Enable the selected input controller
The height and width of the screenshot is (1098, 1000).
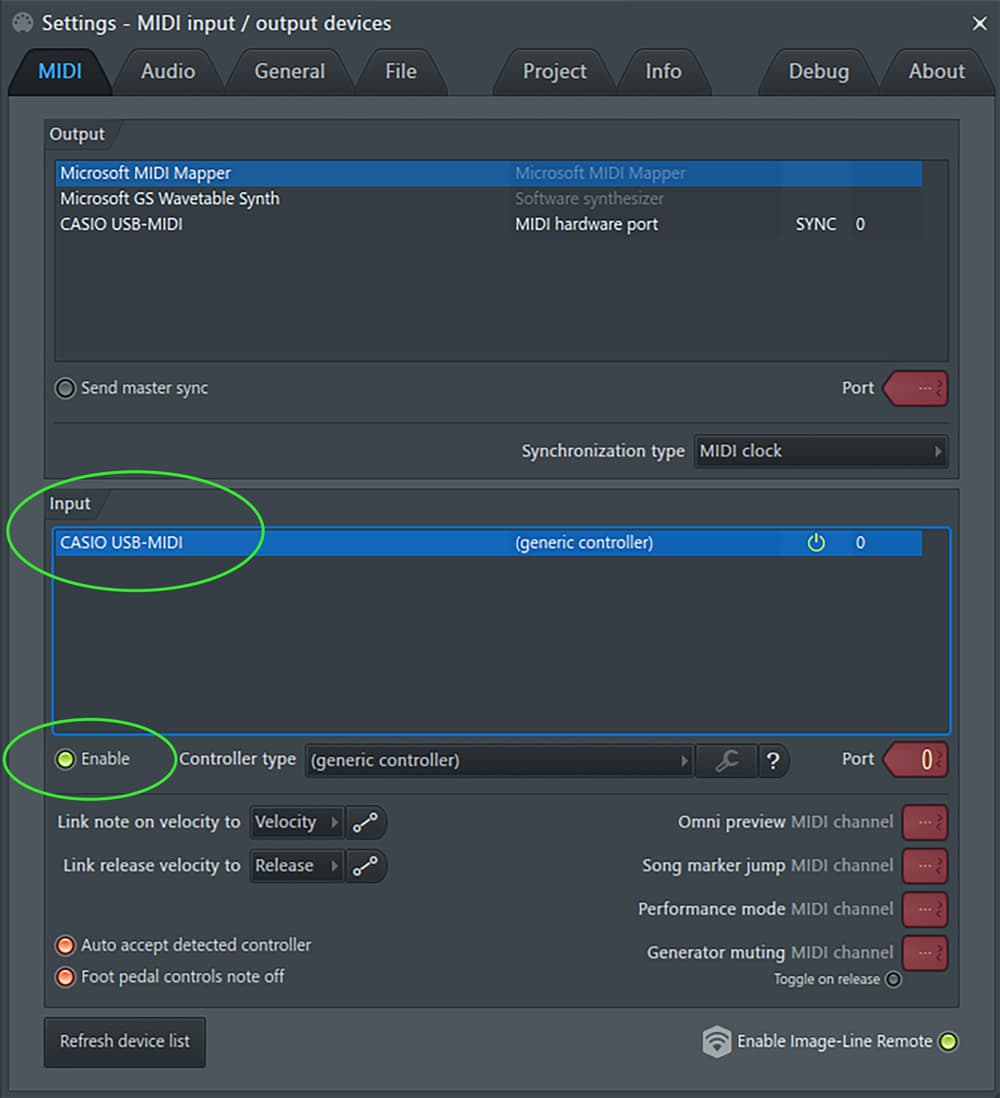click(66, 759)
